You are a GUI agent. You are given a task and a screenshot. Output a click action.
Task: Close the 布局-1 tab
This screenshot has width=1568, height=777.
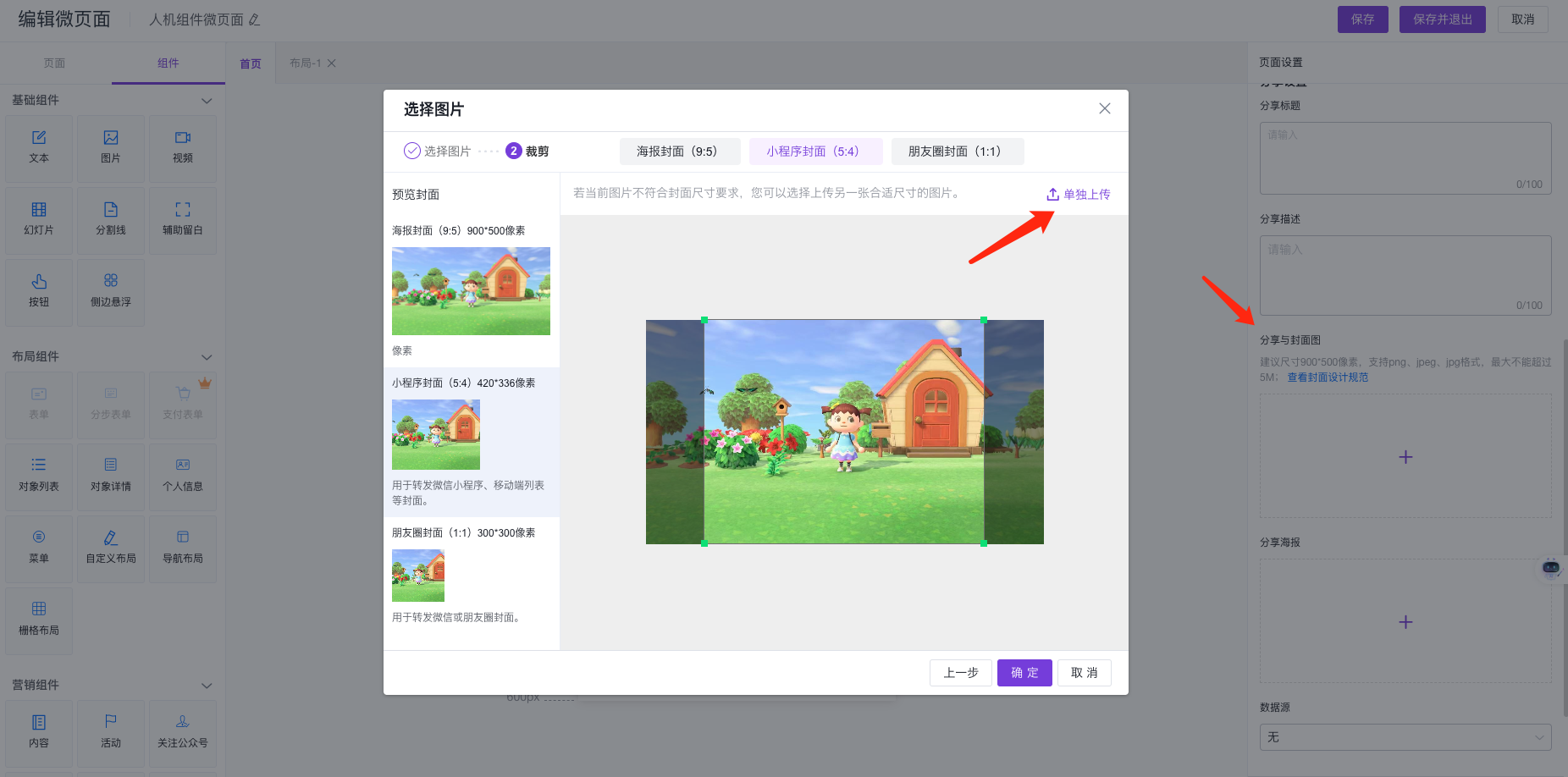[332, 63]
